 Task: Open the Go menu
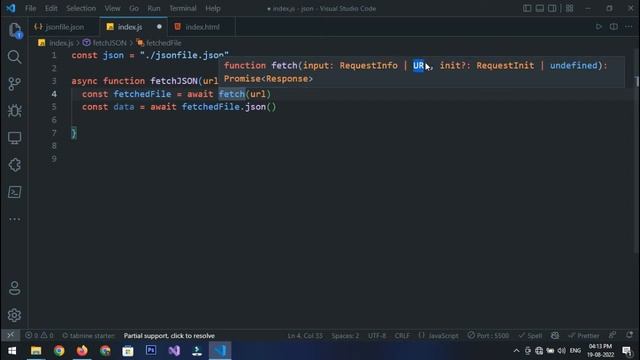point(134,8)
